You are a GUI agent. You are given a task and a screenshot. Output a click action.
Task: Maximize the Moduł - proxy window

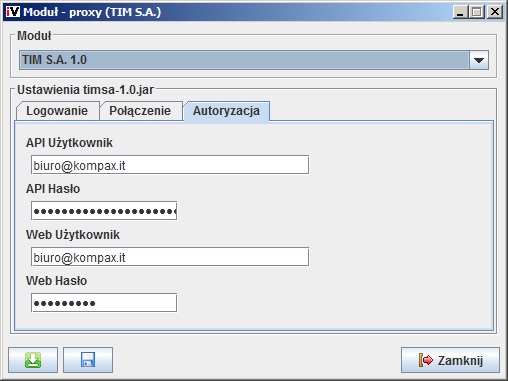pyautogui.click(x=477, y=12)
